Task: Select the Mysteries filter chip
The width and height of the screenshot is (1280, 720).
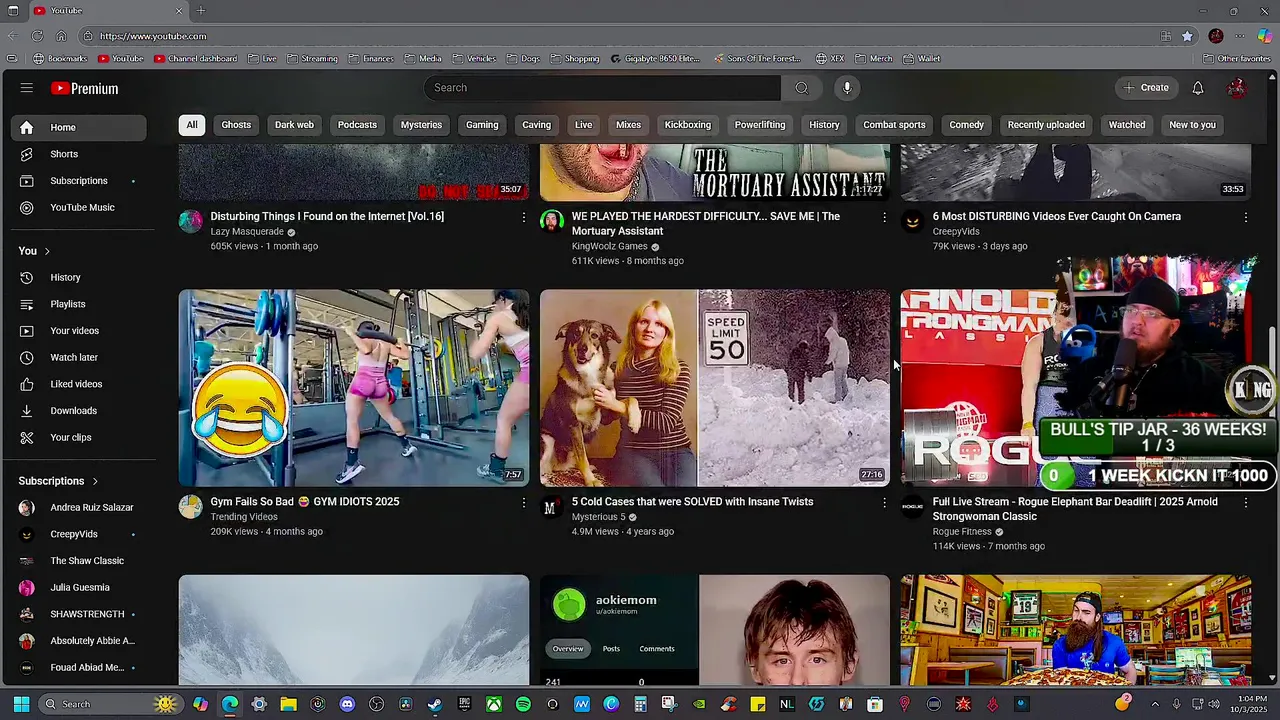Action: click(421, 125)
